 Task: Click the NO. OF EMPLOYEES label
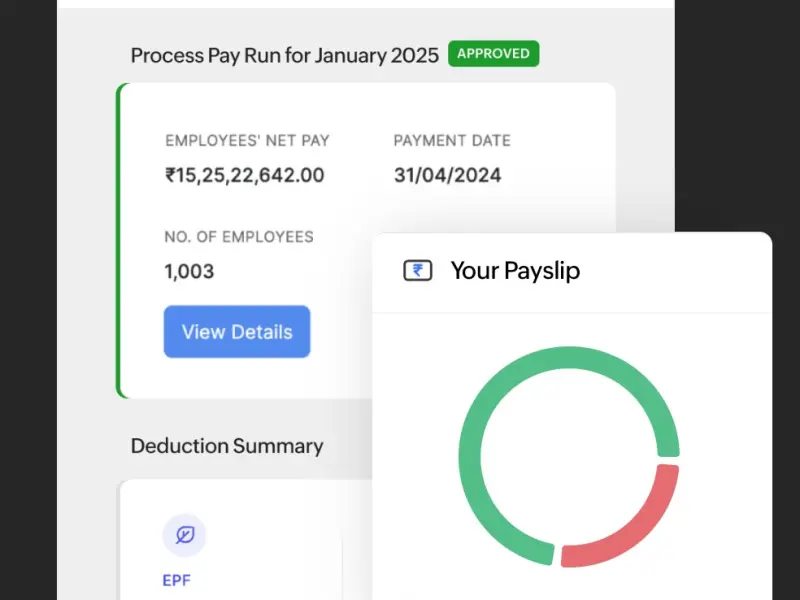point(239,237)
